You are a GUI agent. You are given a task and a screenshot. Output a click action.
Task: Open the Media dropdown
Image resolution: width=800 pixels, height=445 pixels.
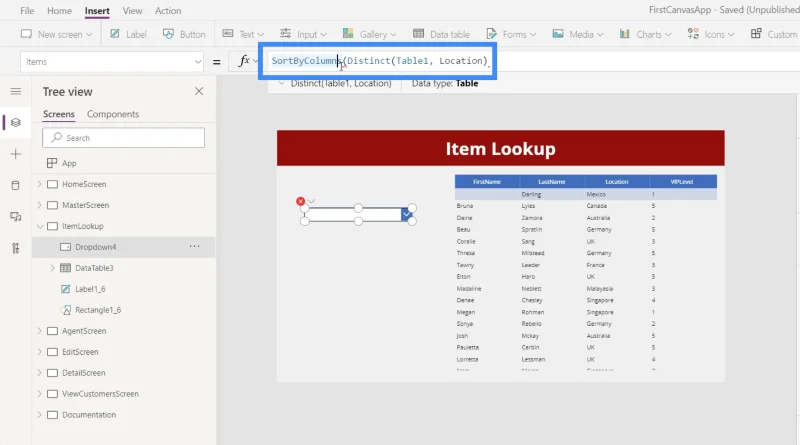click(x=578, y=34)
